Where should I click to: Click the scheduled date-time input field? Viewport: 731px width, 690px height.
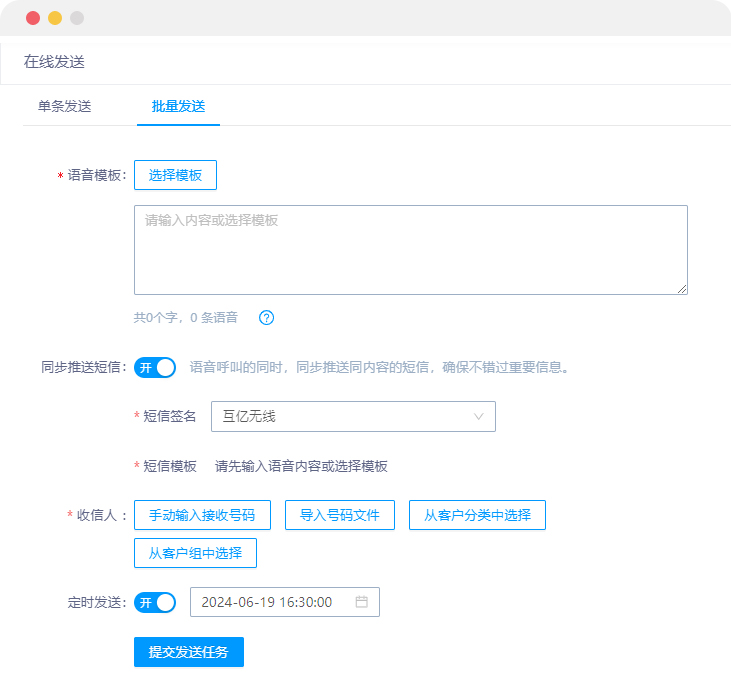click(x=270, y=602)
